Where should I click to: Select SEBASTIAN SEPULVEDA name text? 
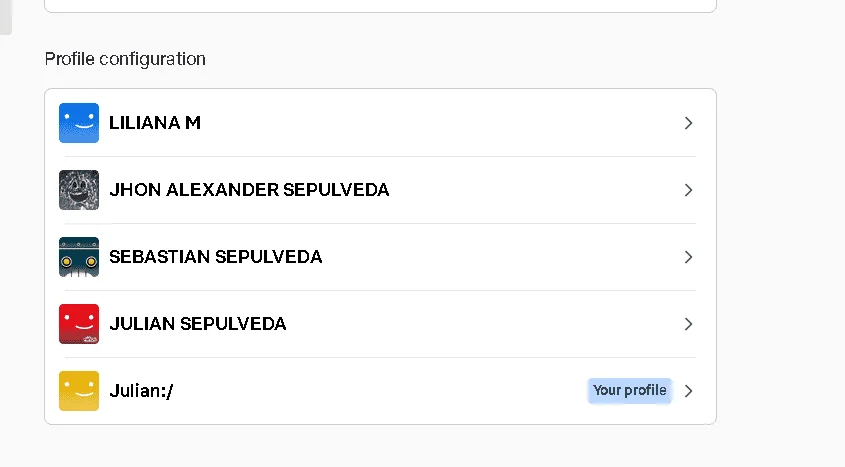coord(216,257)
